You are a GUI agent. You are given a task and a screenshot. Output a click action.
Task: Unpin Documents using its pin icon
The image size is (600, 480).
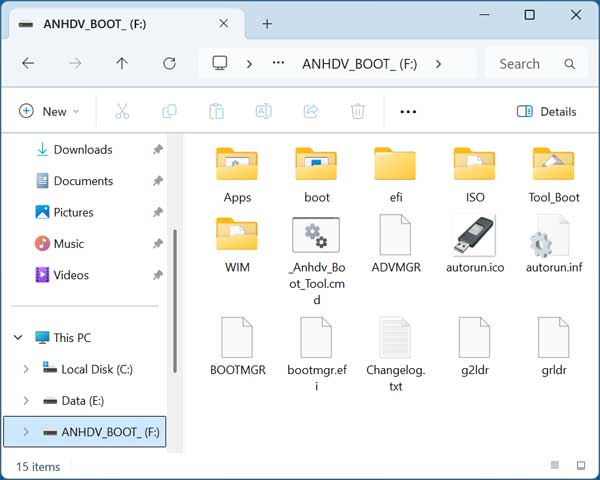tap(158, 180)
